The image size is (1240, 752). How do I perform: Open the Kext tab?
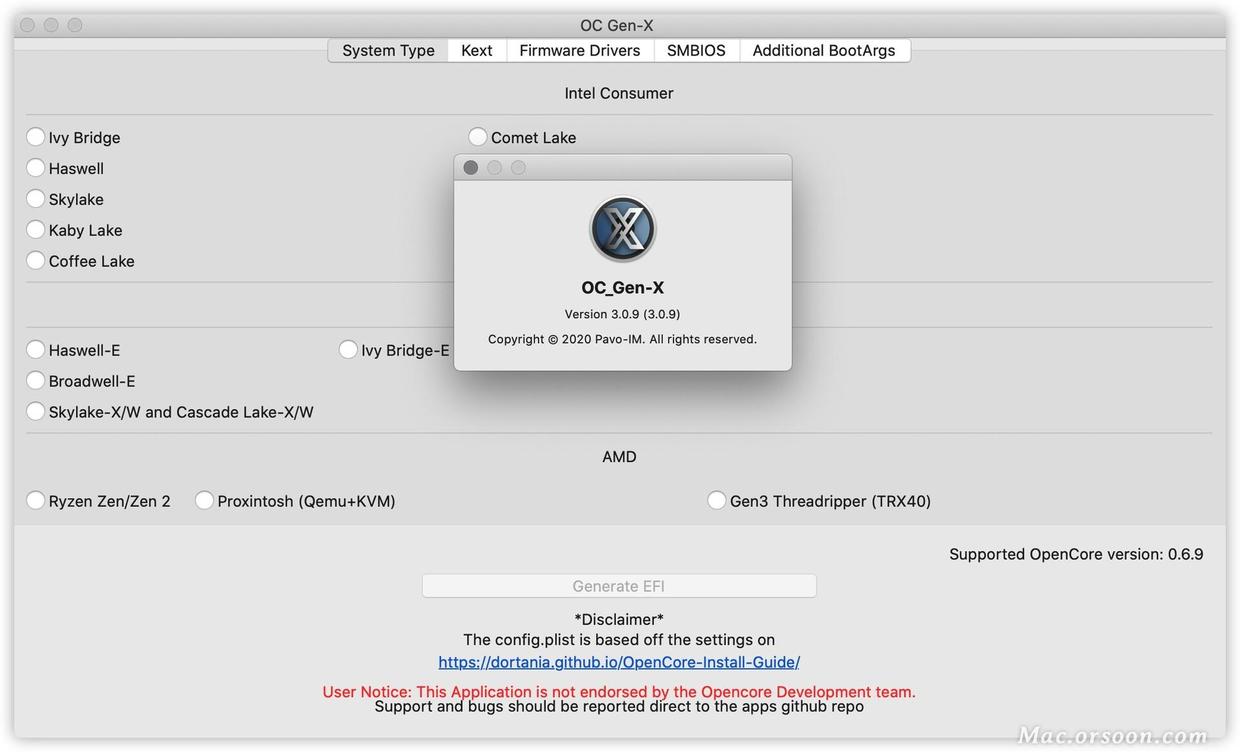[477, 50]
